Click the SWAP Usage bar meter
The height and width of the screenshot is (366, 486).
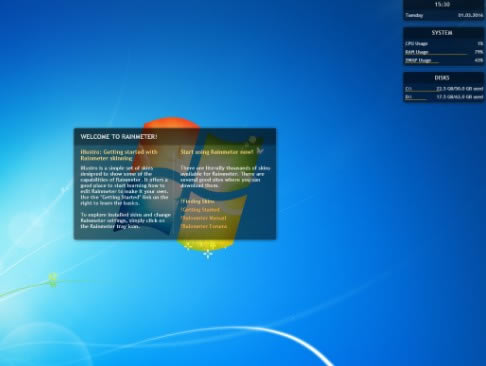(422, 63)
